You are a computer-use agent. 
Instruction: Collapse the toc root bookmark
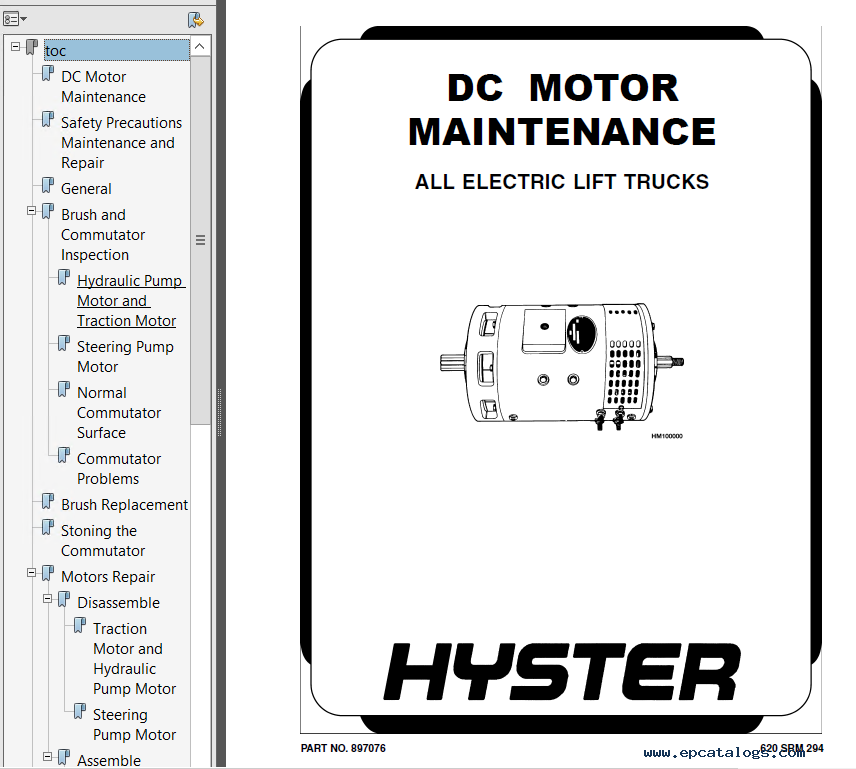(15, 47)
